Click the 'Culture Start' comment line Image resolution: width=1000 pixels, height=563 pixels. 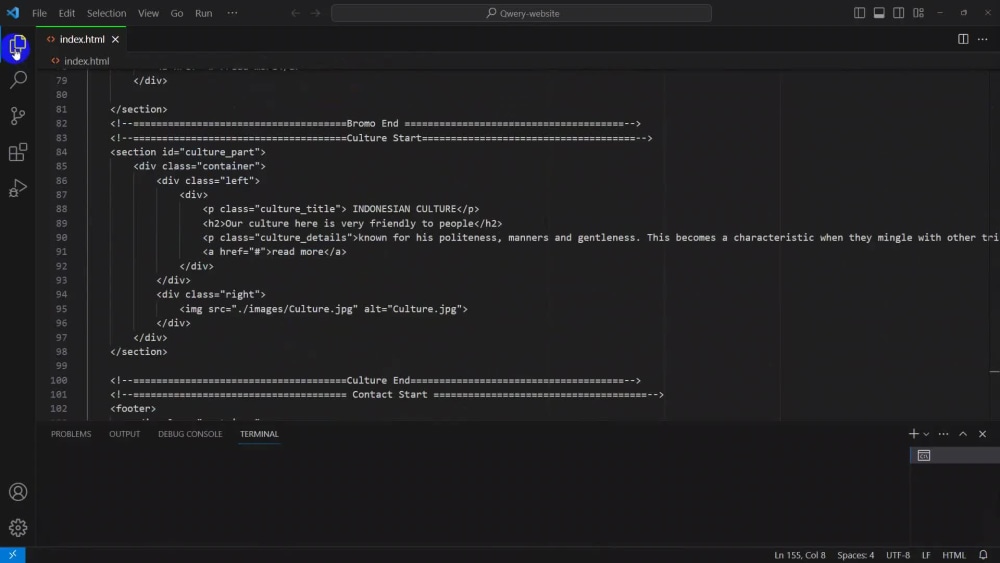point(381,138)
